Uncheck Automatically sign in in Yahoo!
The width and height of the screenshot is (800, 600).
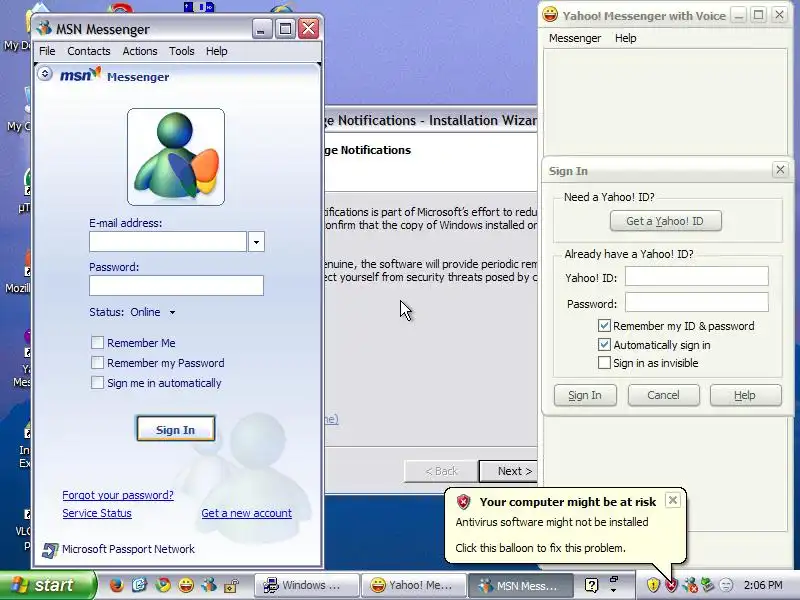point(604,344)
